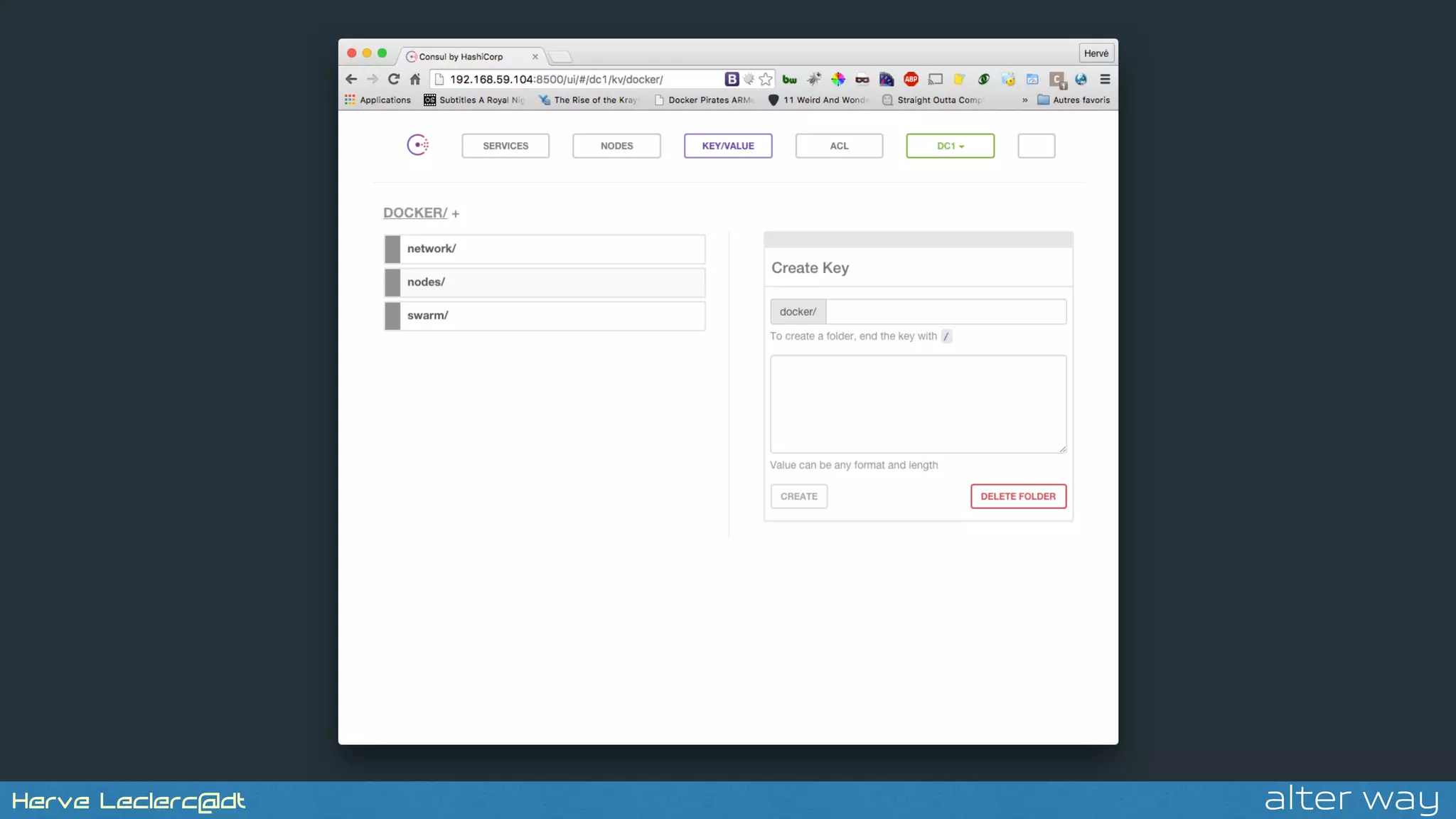Open the Nodes tab
Screen dimensions: 1456x819
coord(616,146)
